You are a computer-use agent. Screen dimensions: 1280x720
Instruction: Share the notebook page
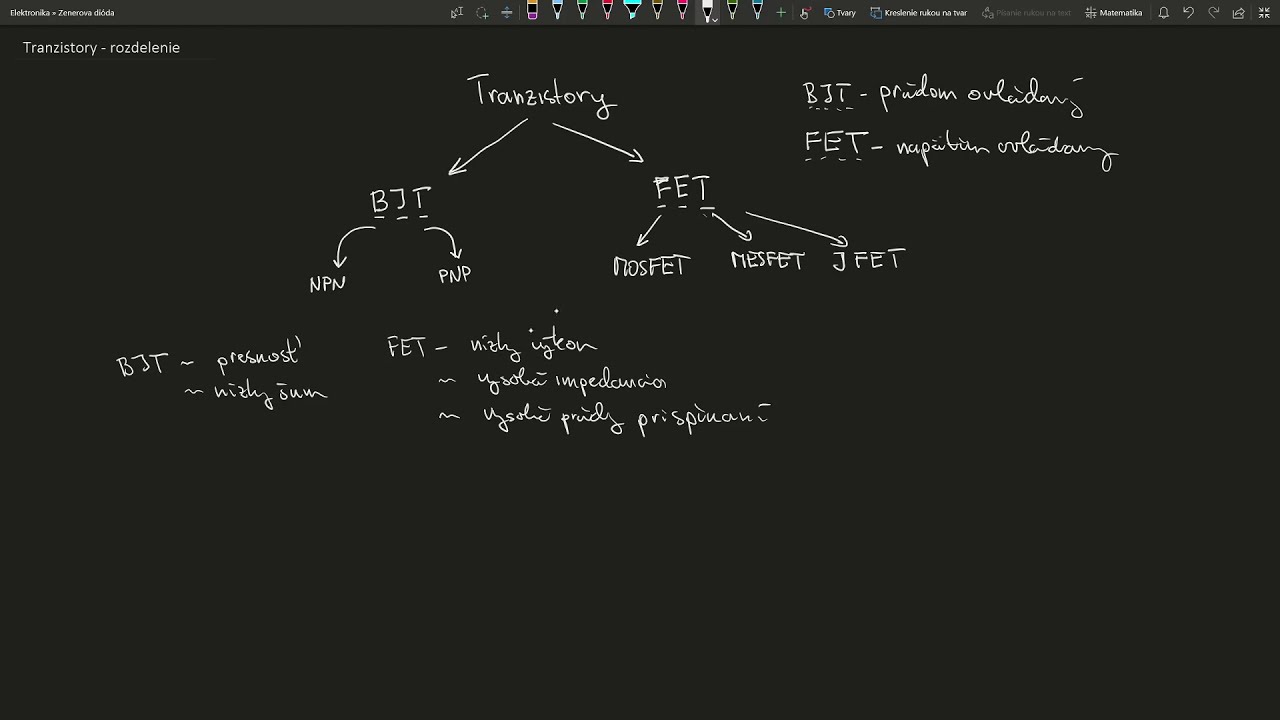point(1238,13)
